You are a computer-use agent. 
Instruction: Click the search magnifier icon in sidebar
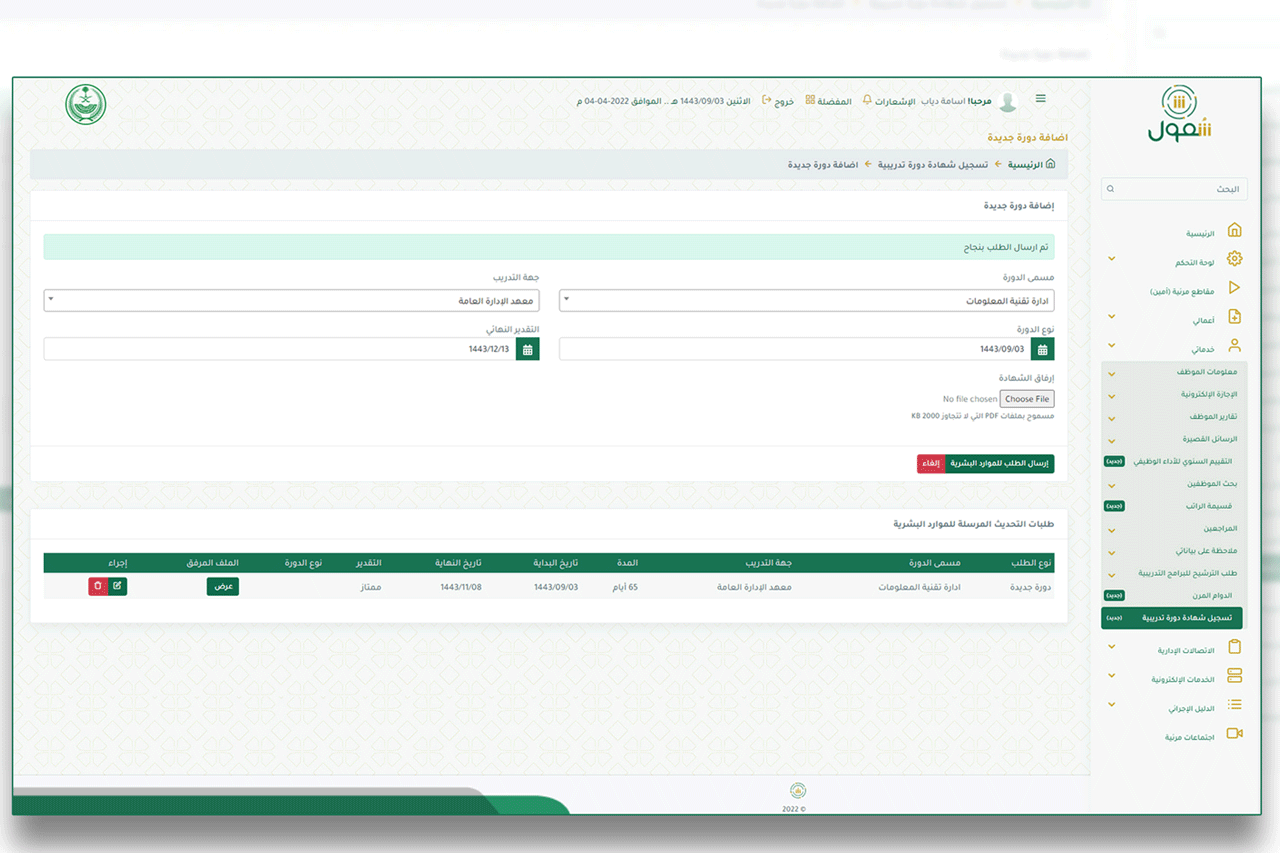point(1111,189)
